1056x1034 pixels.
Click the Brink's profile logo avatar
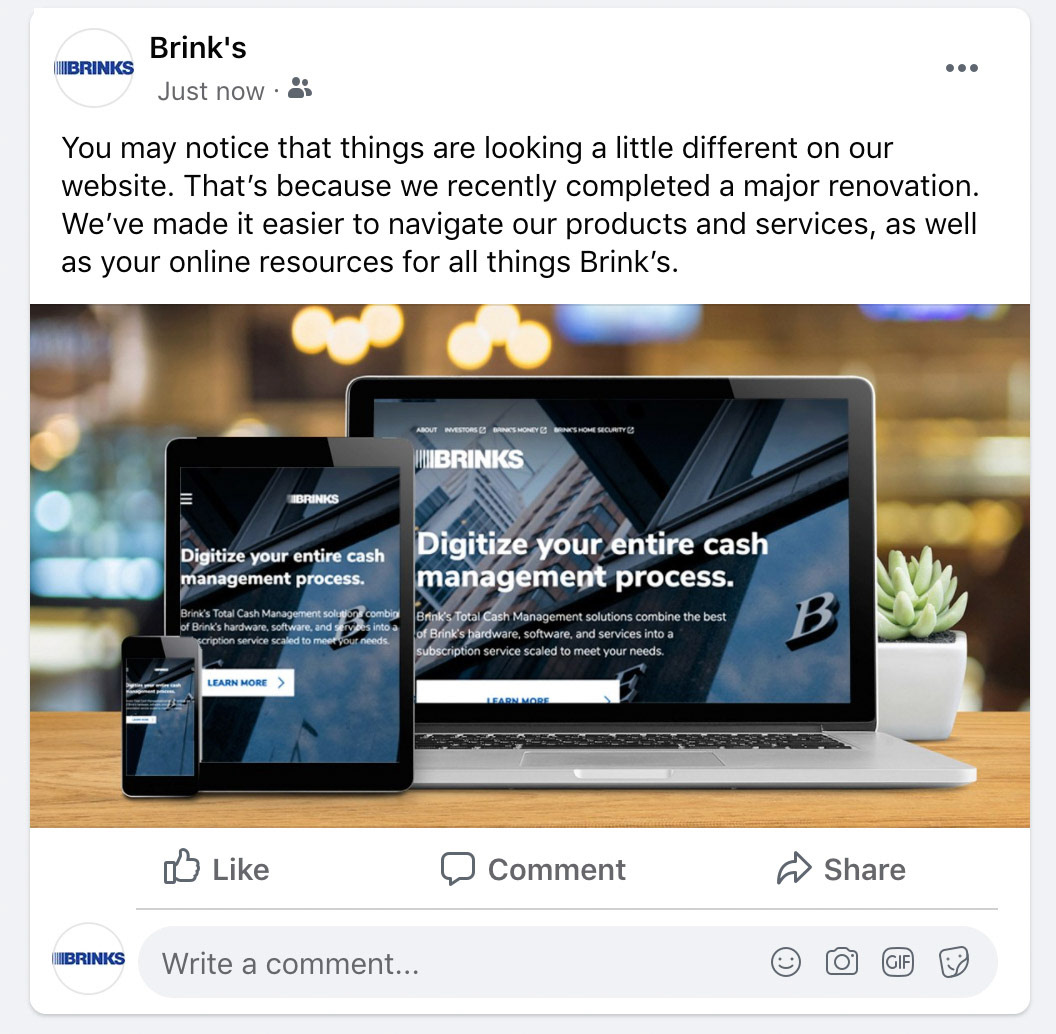coord(94,68)
